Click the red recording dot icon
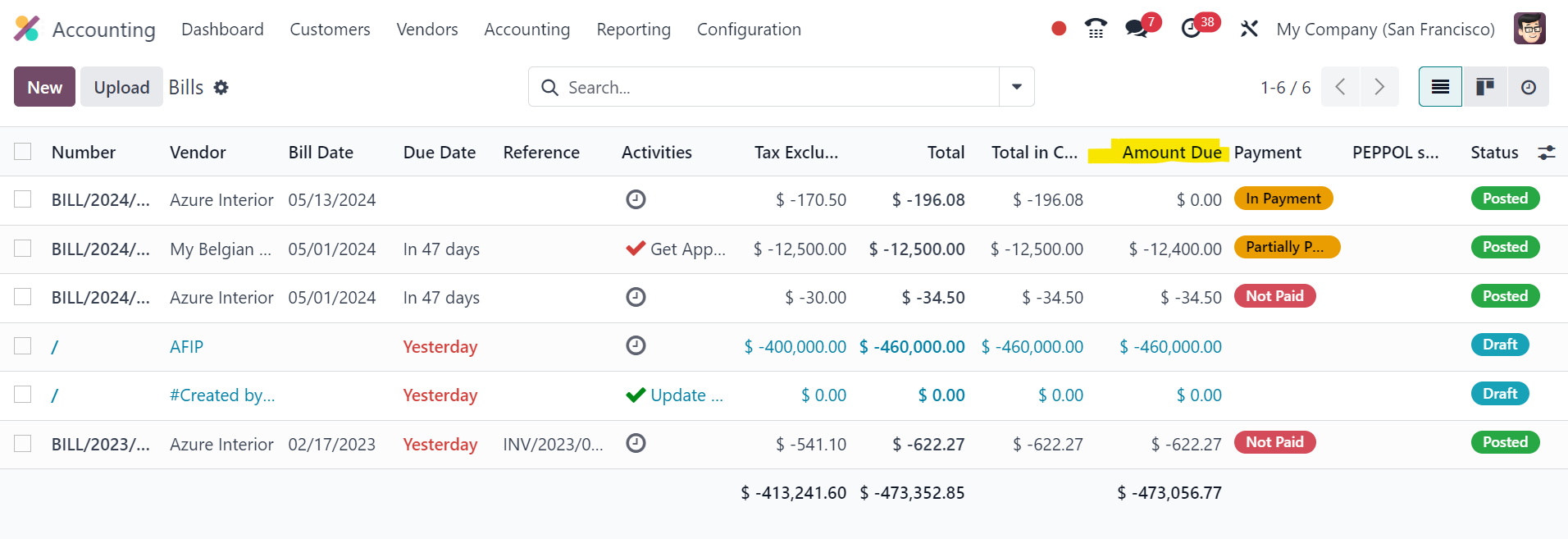 (x=1059, y=29)
